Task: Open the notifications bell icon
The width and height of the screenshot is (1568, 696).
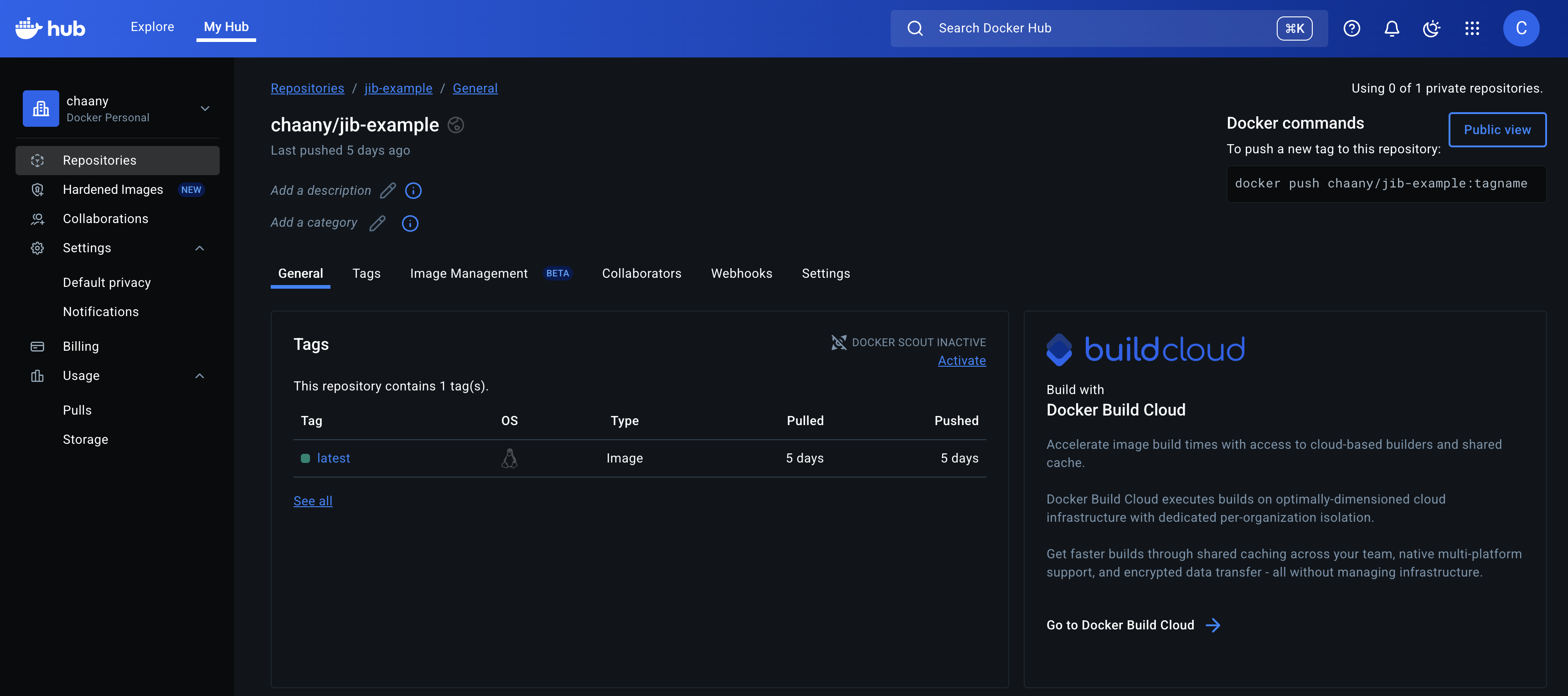Action: click(x=1392, y=28)
